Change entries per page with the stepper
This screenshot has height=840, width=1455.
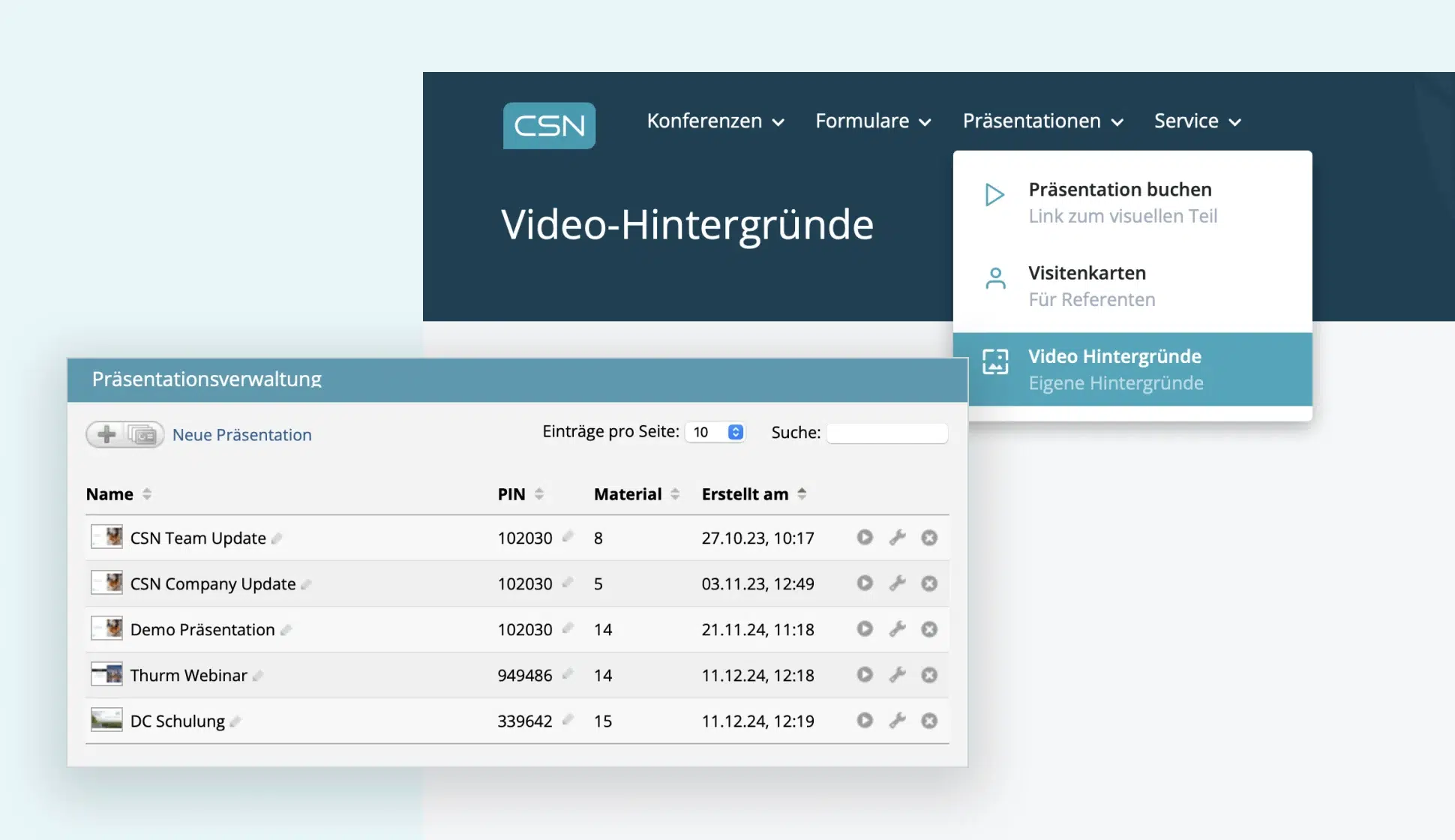(x=734, y=432)
